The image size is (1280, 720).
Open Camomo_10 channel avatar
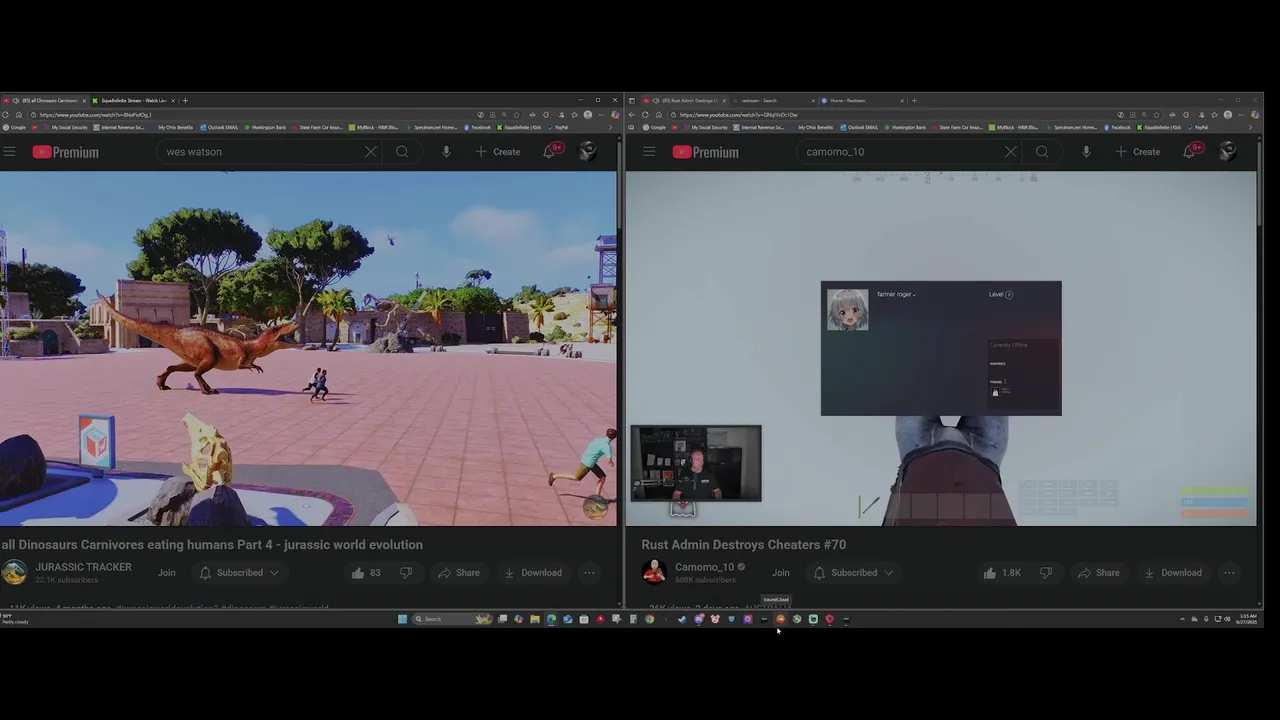(654, 572)
